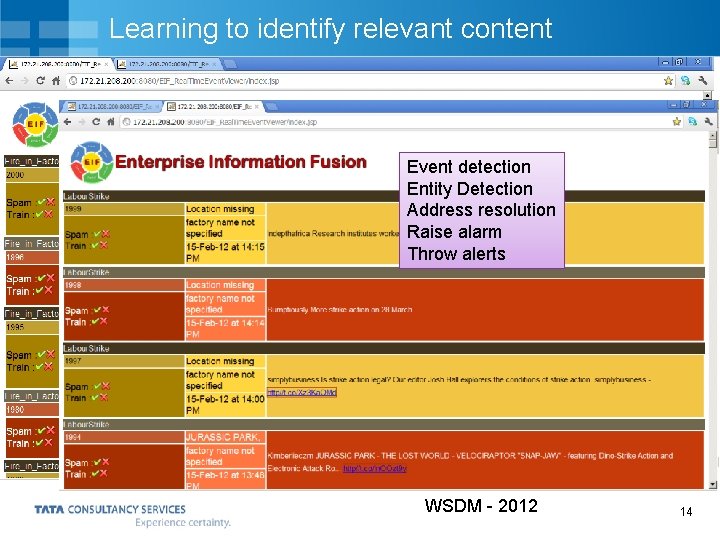
Task: Mark event 1998 as spam with green check
Action: click(x=97, y=310)
